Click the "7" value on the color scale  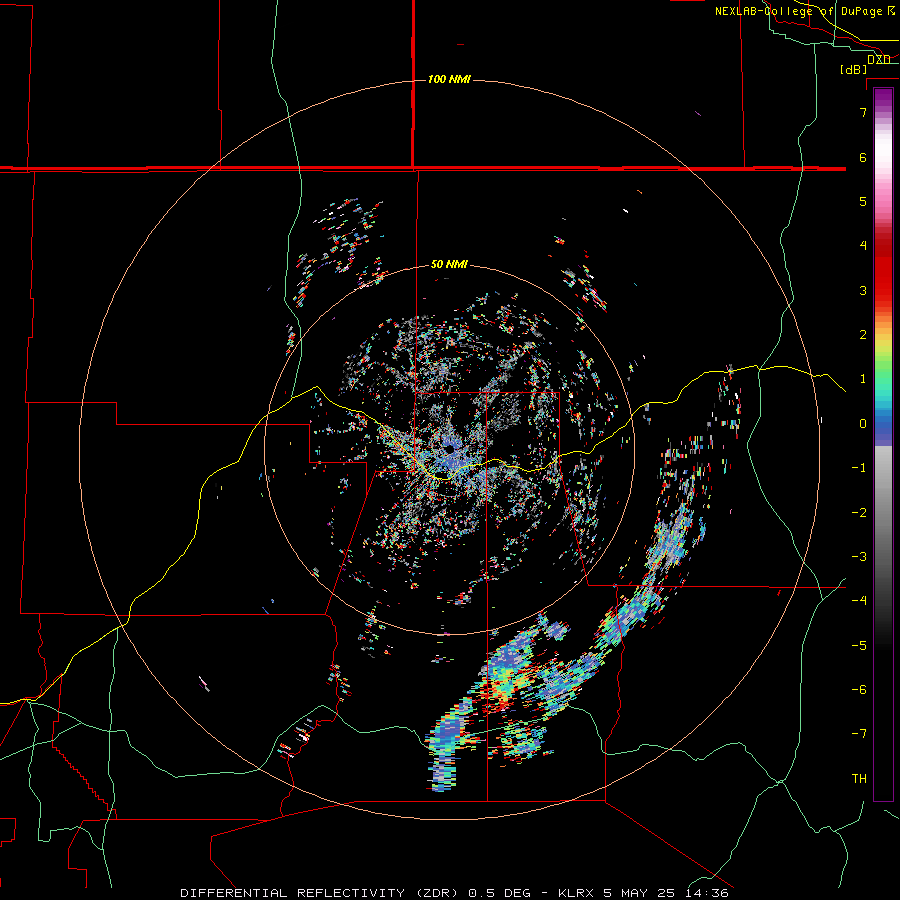[x=863, y=112]
